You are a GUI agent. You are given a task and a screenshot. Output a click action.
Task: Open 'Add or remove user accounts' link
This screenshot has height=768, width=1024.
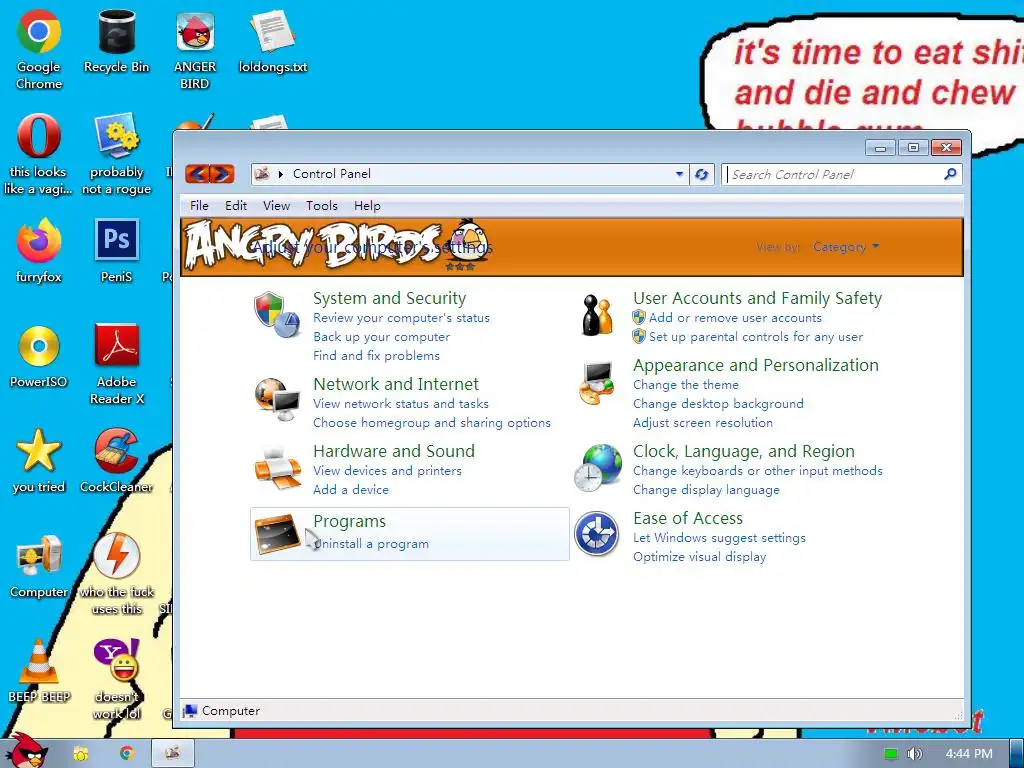pyautogui.click(x=735, y=318)
